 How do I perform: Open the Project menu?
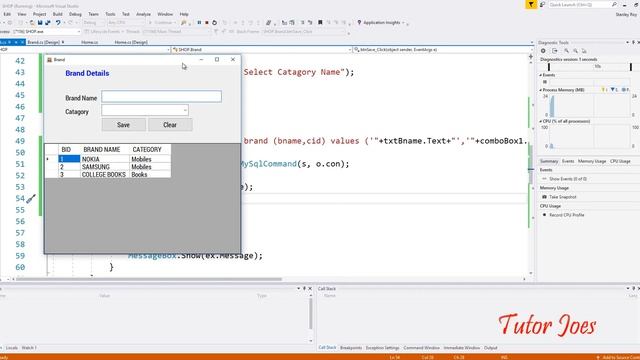click(39, 14)
